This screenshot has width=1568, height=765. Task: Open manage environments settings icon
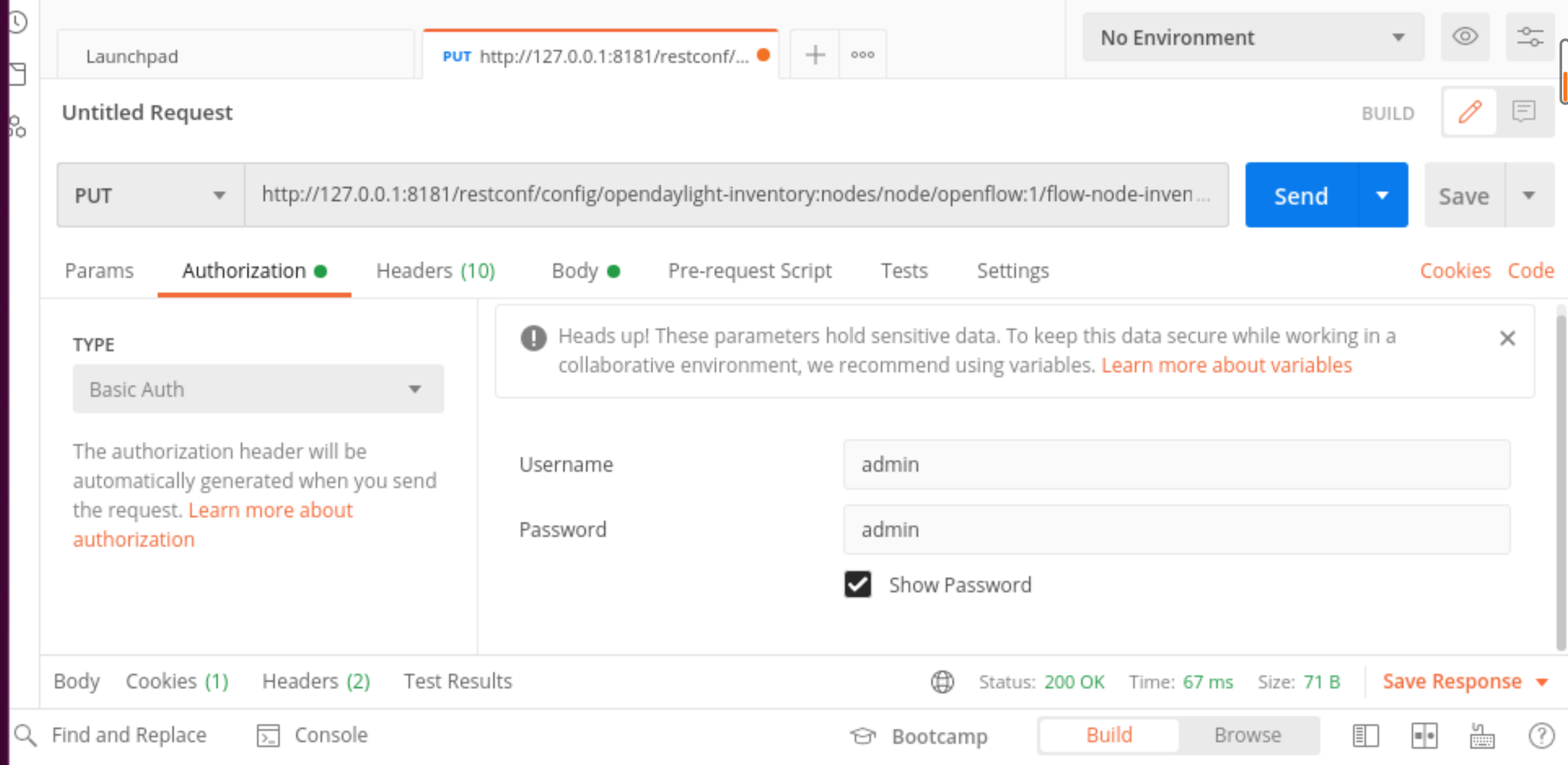pos(1530,37)
